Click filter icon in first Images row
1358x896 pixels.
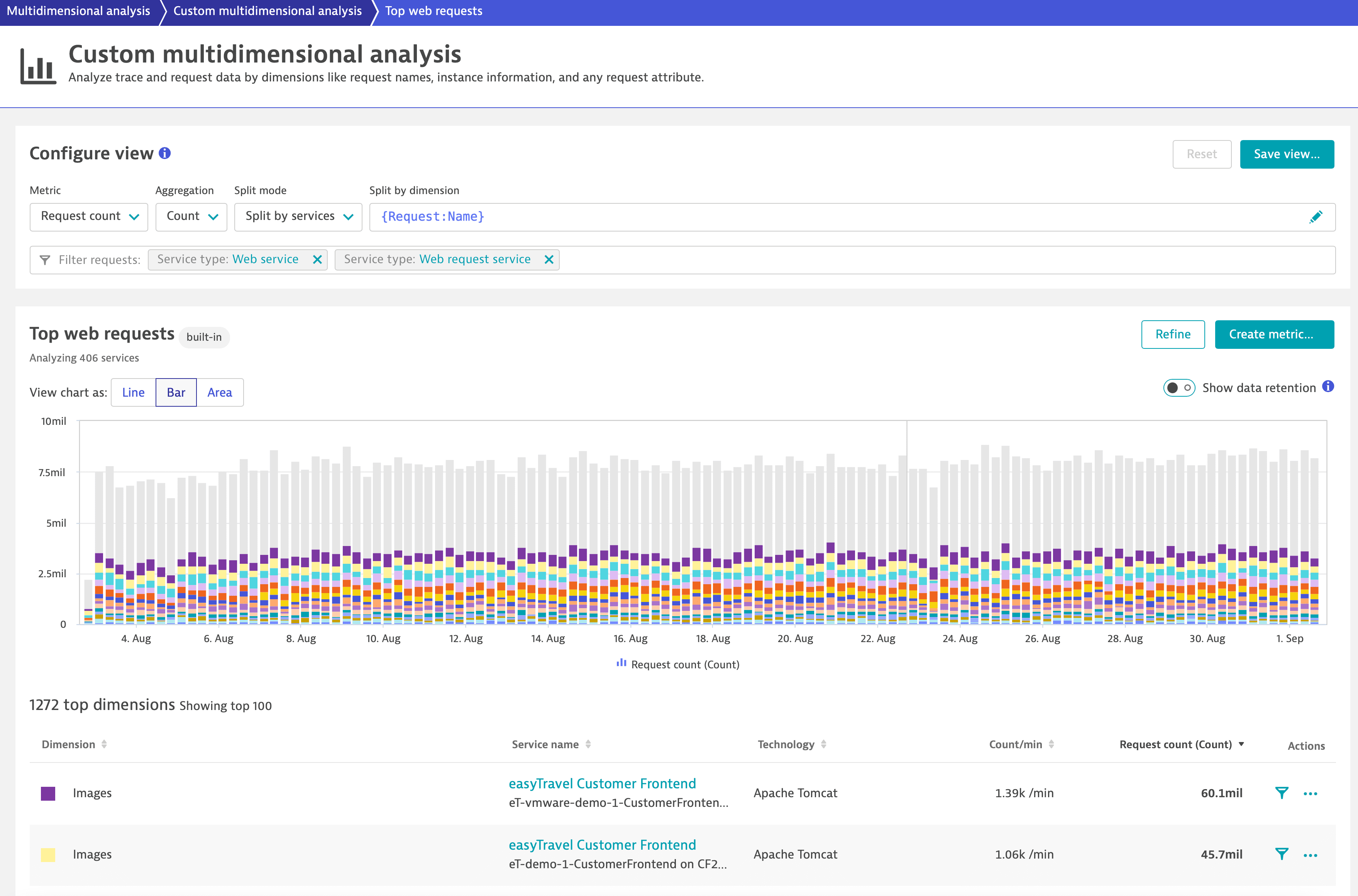coord(1282,793)
